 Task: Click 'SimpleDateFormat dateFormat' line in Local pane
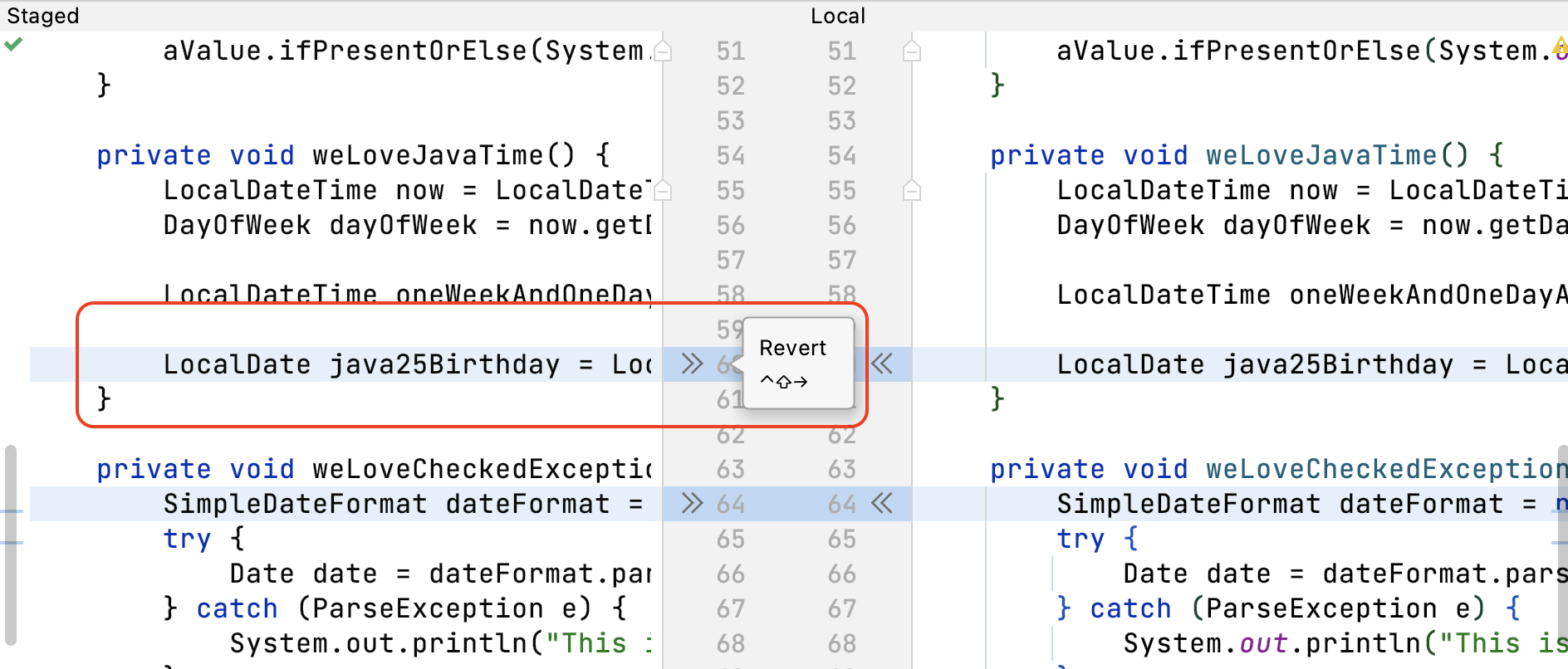pyautogui.click(x=1312, y=504)
